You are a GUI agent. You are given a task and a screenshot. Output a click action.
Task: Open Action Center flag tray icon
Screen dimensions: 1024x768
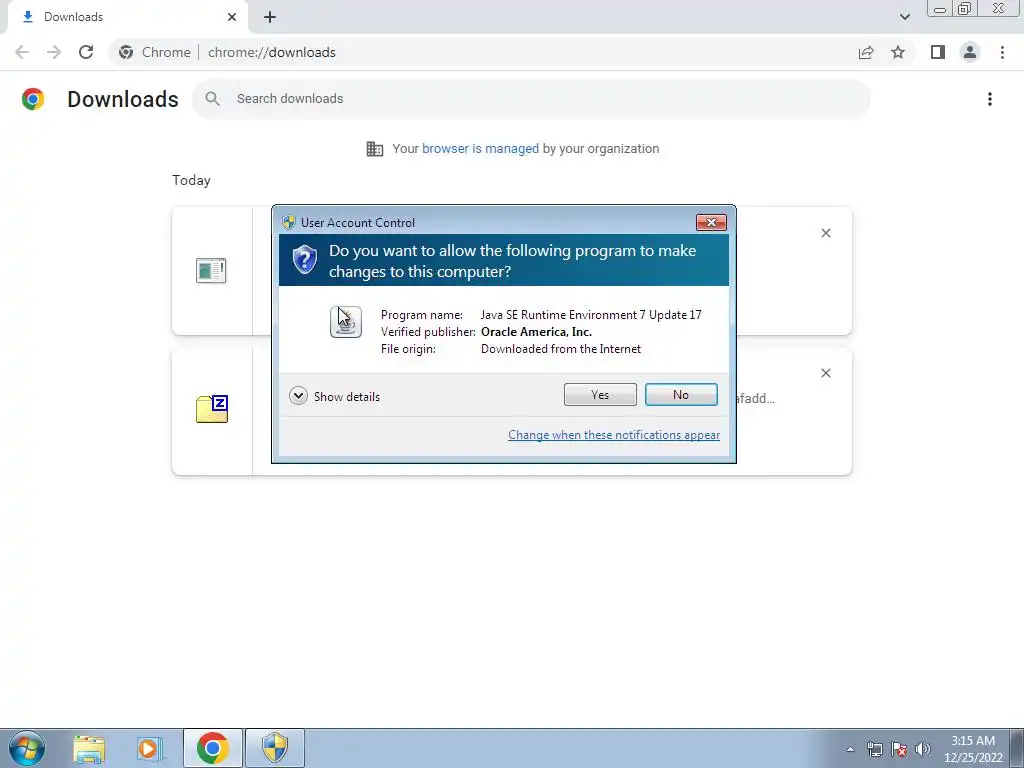[x=899, y=749]
